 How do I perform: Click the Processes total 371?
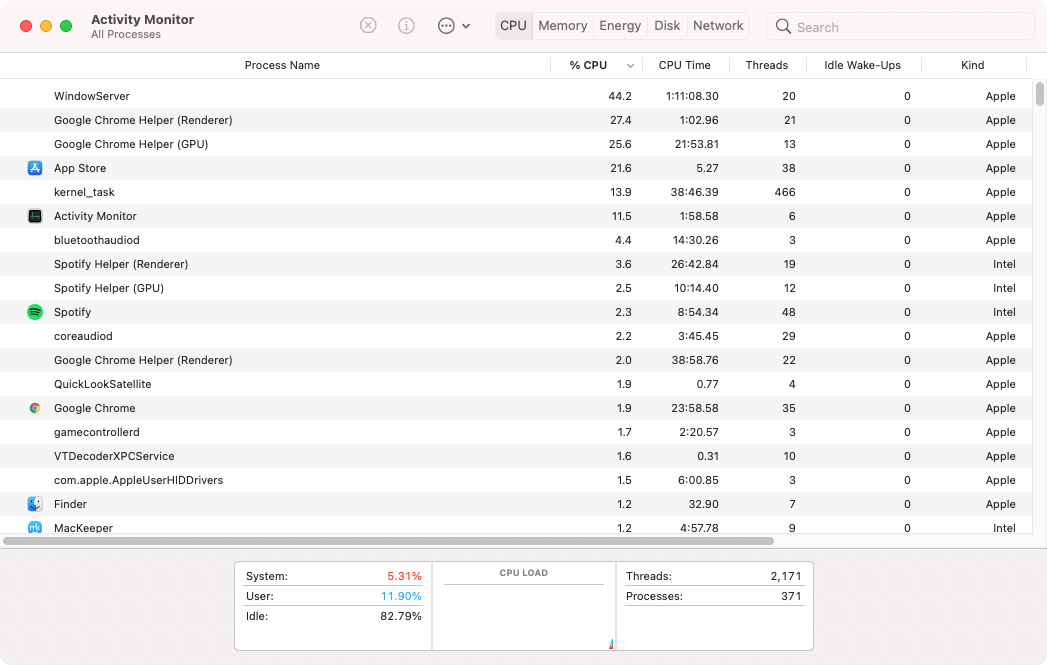[791, 596]
